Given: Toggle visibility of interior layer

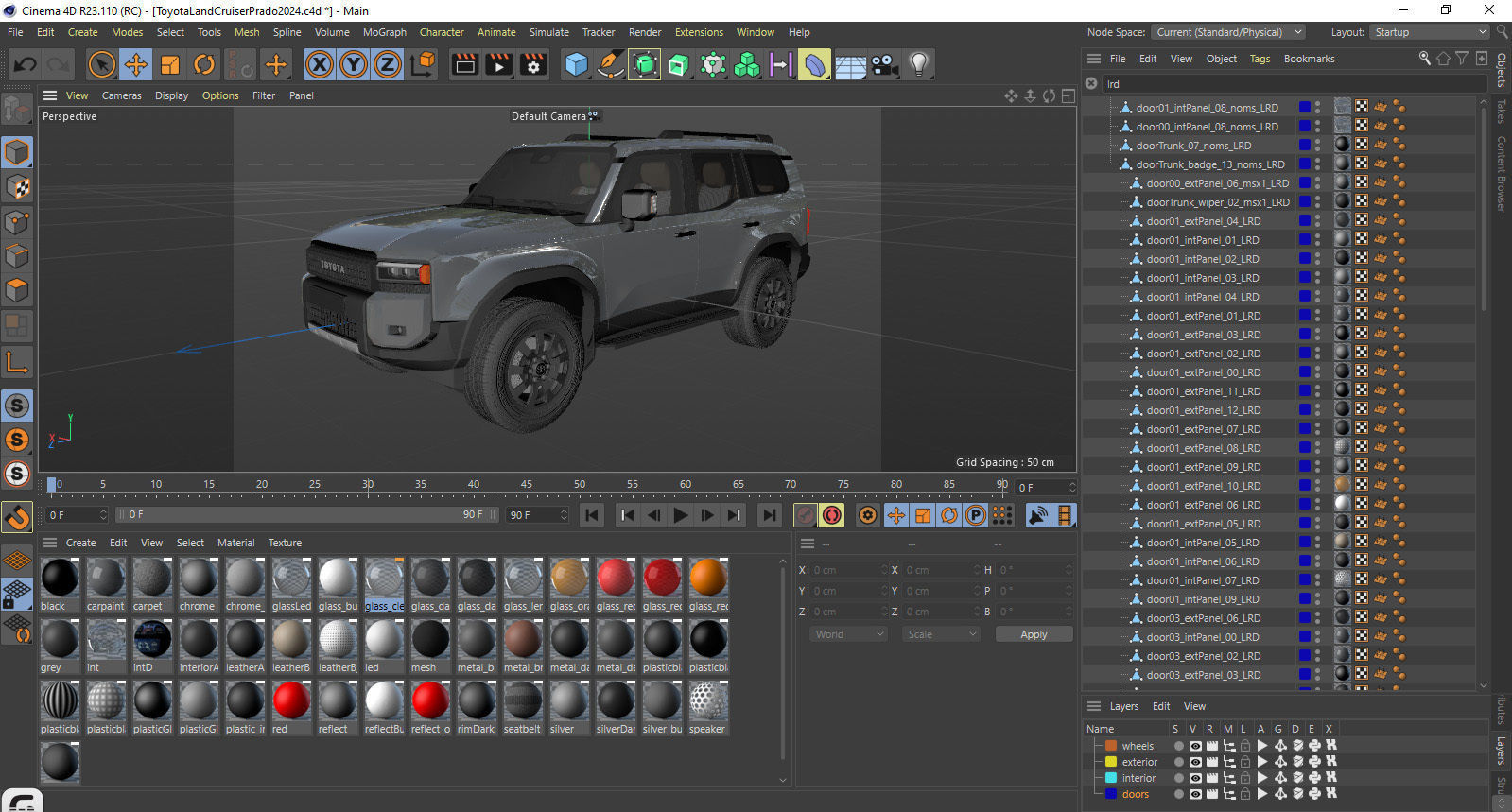Looking at the screenshot, I should (1195, 778).
